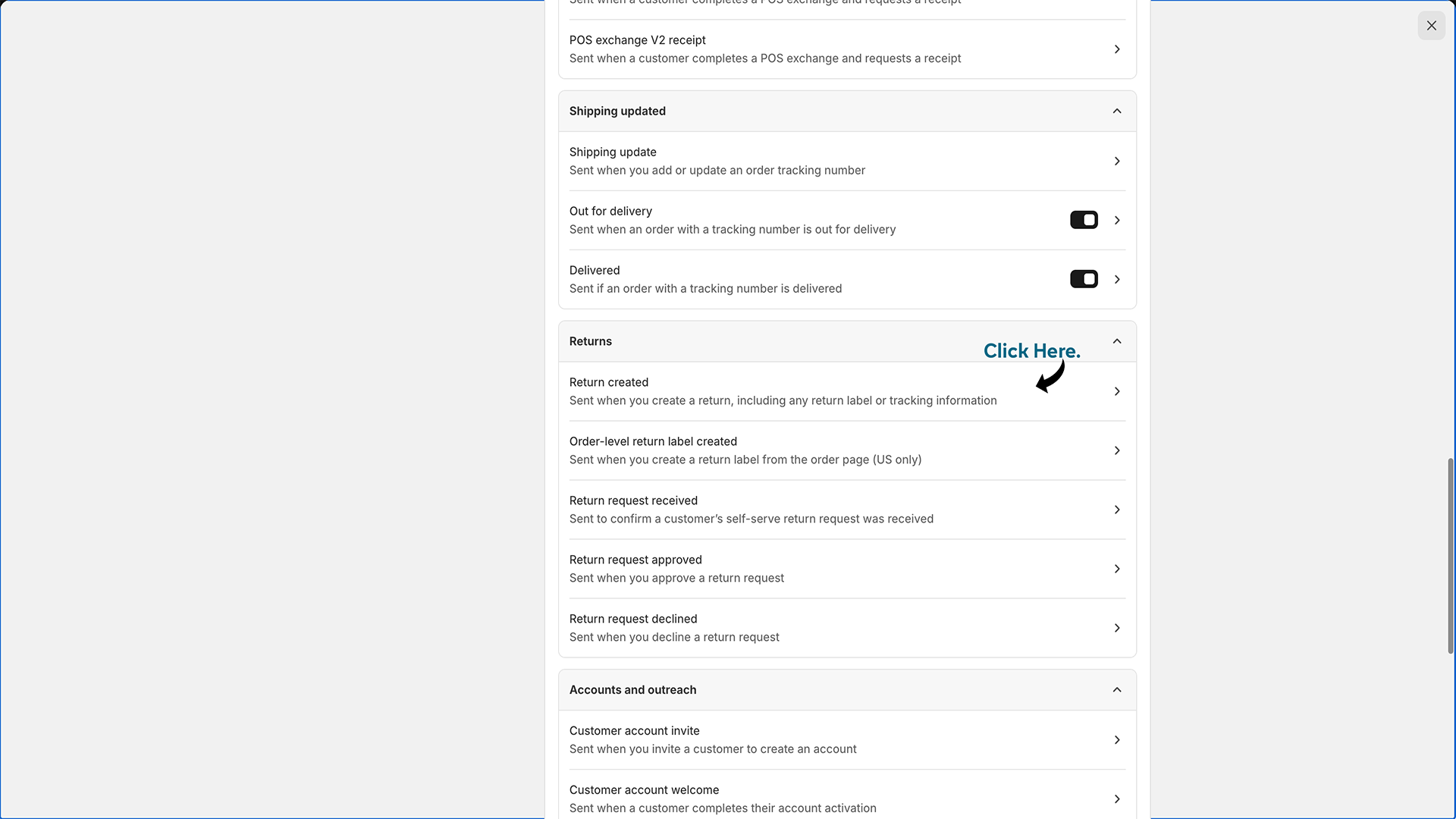The width and height of the screenshot is (1456, 819).
Task: Open the Return request received notification
Action: point(847,510)
